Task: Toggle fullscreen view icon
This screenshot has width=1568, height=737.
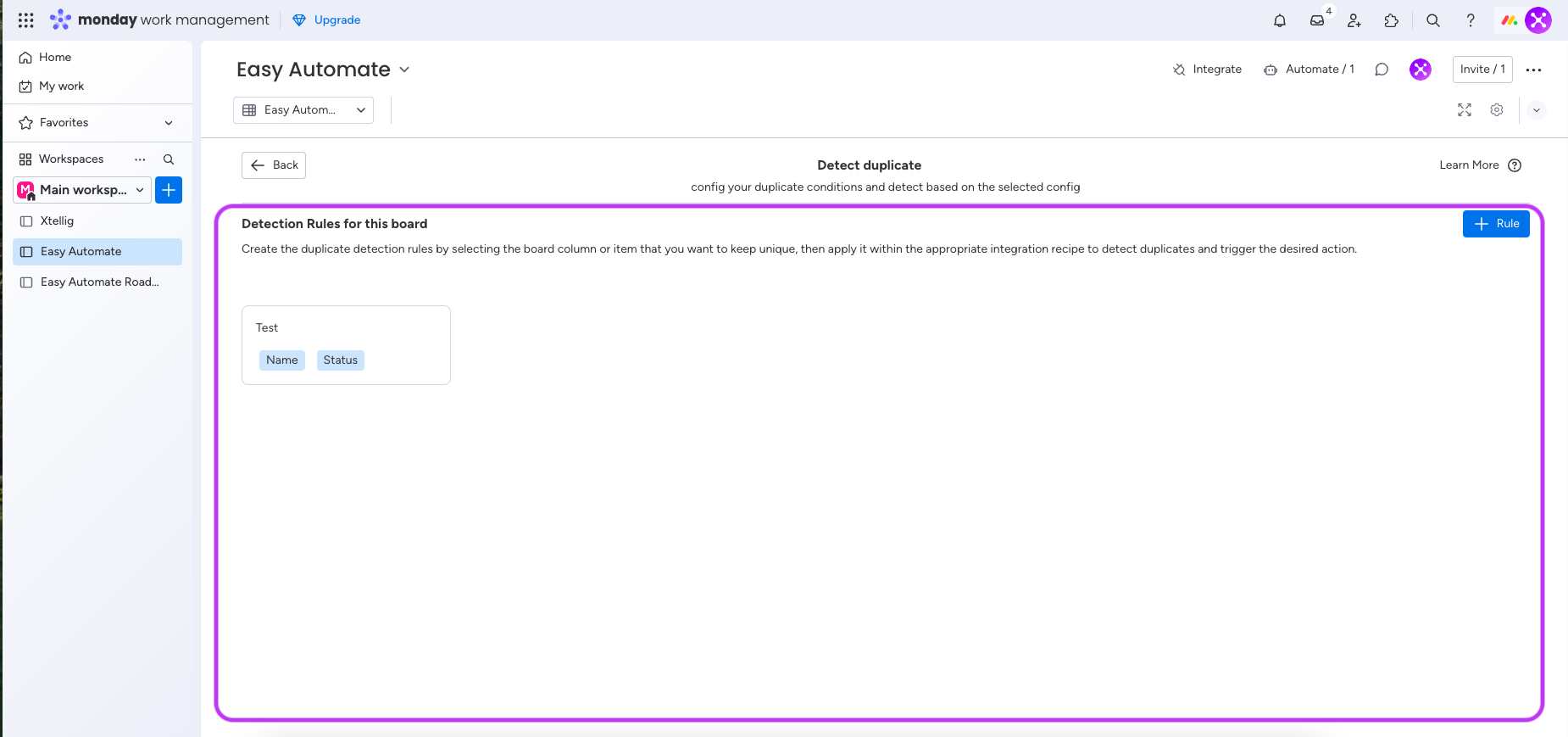Action: pyautogui.click(x=1465, y=110)
